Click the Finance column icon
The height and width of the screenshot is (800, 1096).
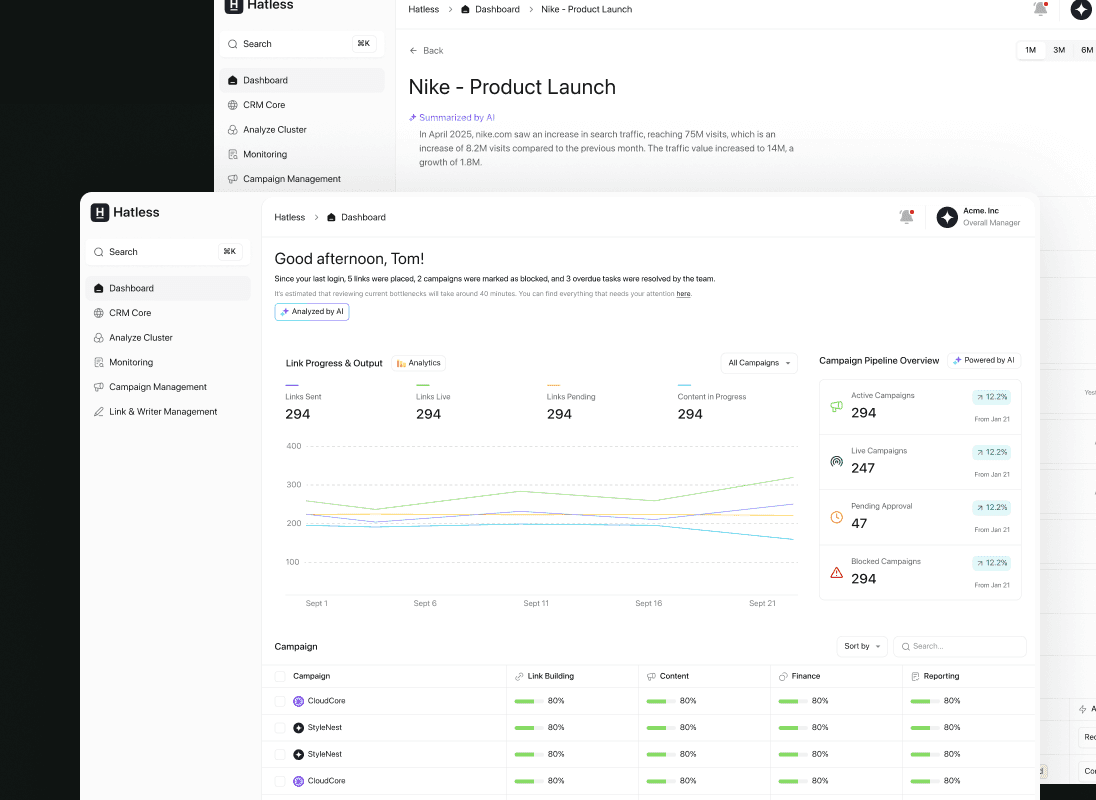point(784,676)
